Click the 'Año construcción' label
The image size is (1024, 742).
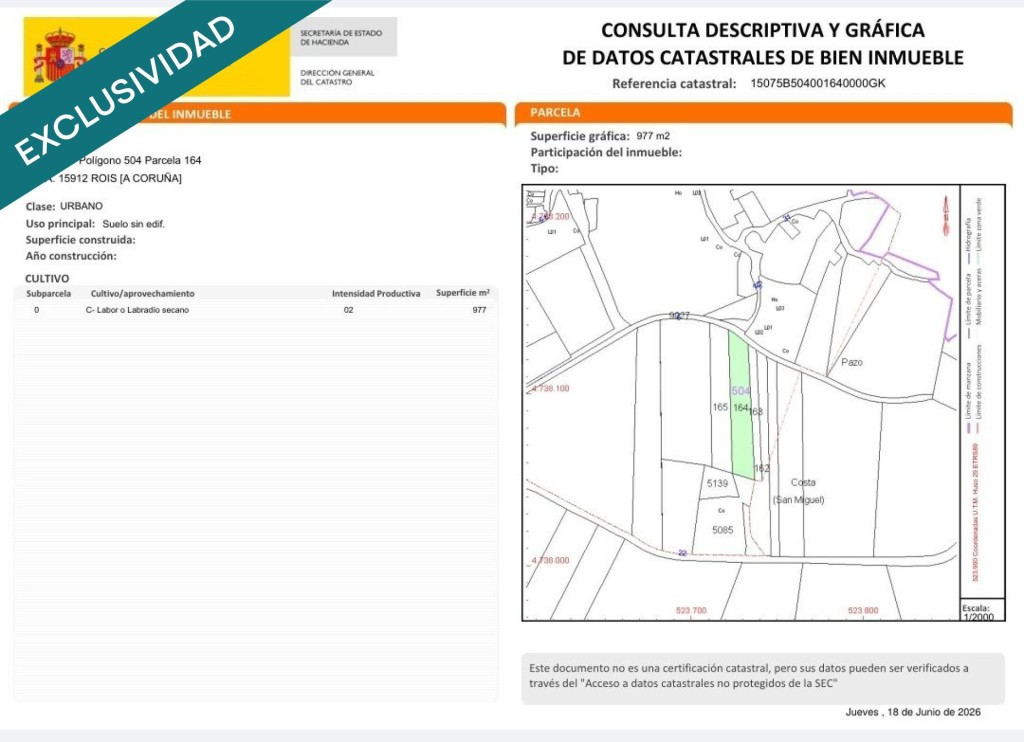71,256
